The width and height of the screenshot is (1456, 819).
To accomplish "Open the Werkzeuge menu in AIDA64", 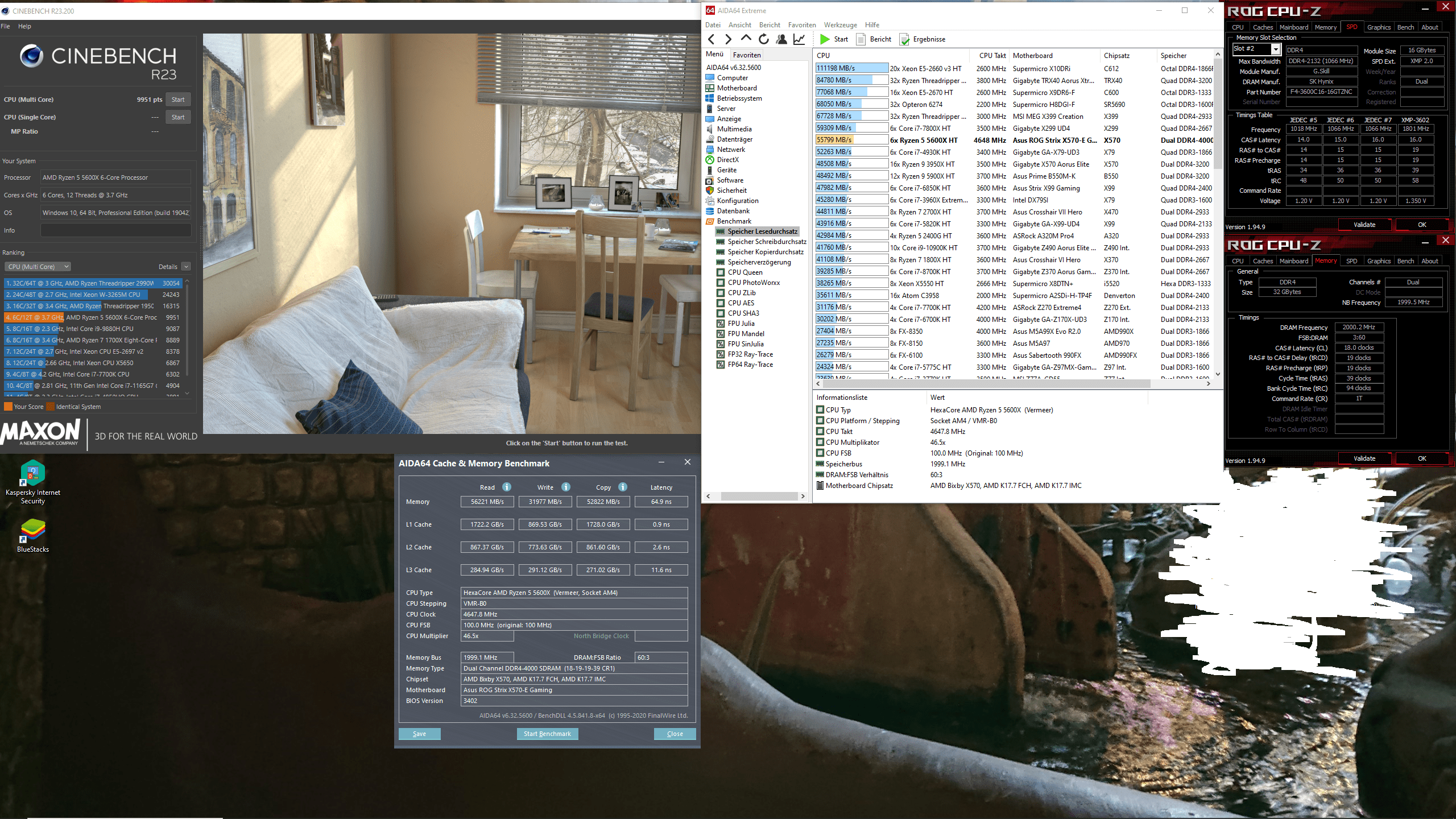I will tap(840, 25).
